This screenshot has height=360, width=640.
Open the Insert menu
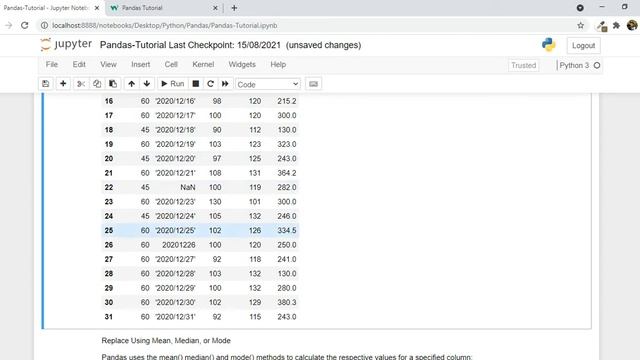(x=140, y=64)
